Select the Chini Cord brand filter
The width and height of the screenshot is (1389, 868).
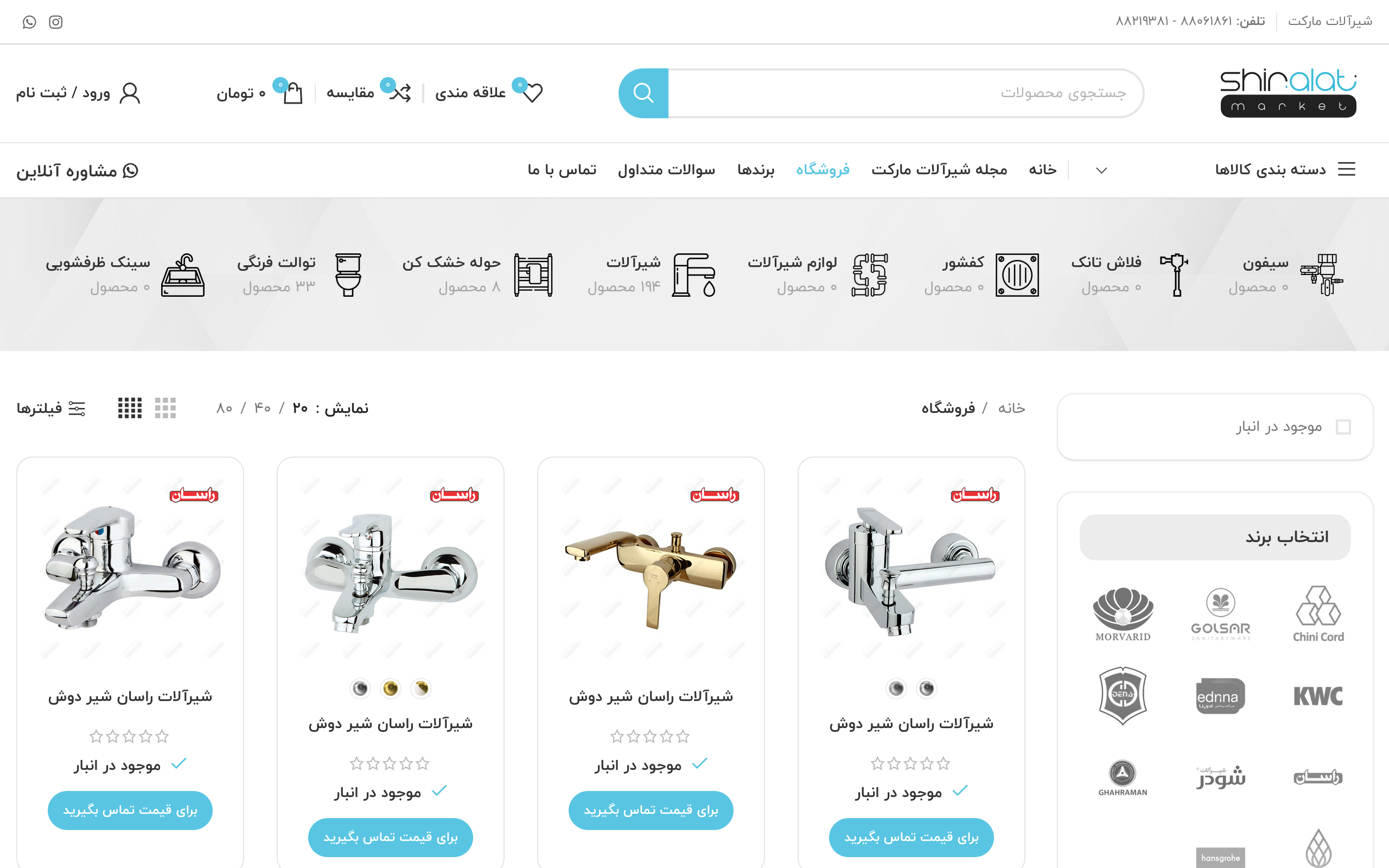pos(1318,614)
